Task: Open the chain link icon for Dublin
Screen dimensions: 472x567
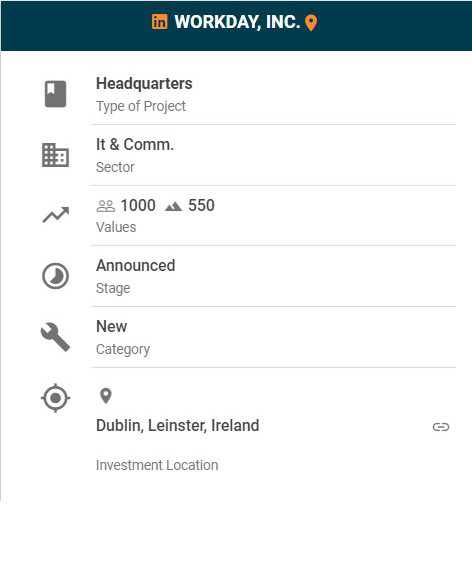Action: click(x=441, y=427)
